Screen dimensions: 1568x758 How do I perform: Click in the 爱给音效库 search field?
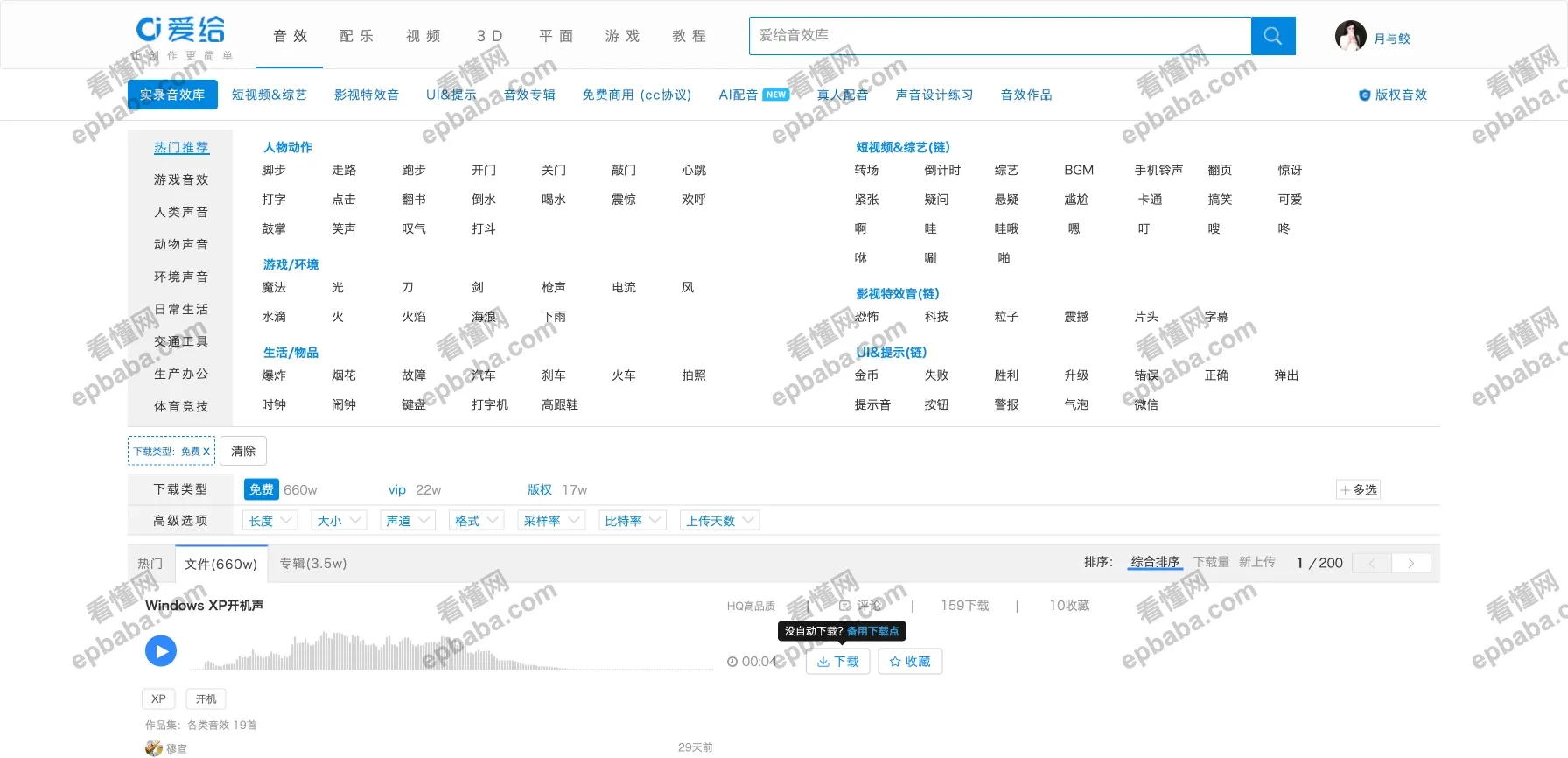coord(999,36)
